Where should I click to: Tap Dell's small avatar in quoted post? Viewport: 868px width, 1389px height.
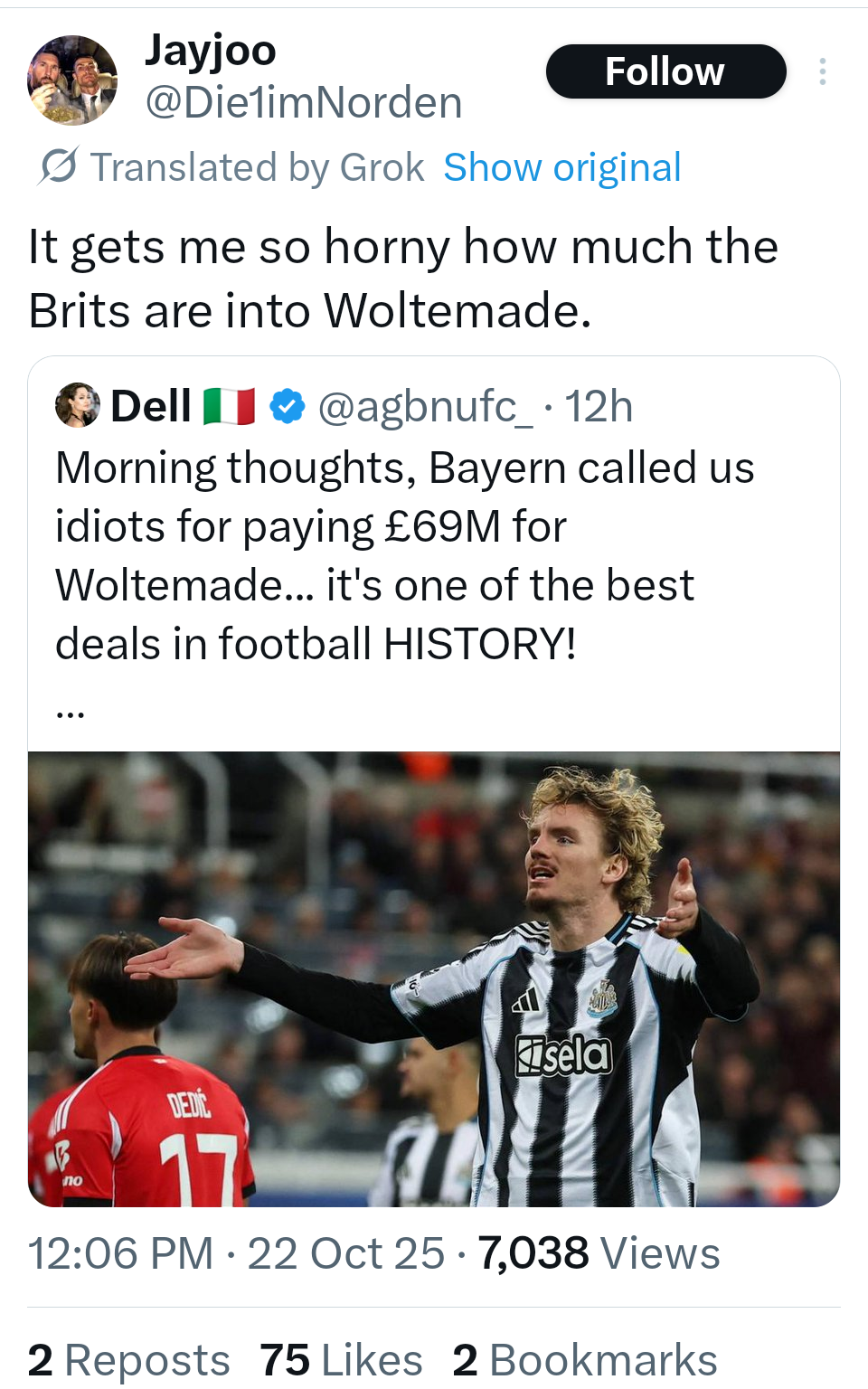77,405
